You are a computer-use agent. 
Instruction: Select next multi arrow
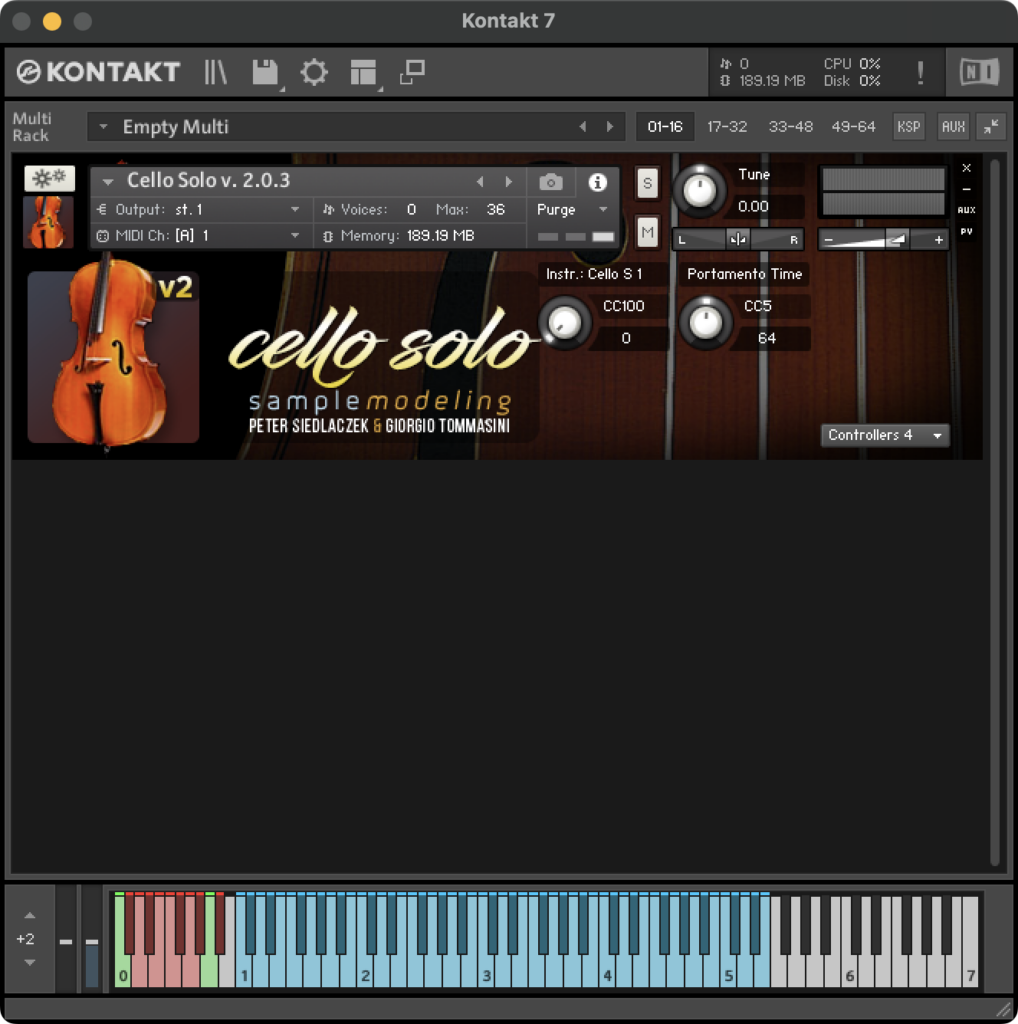tap(610, 127)
